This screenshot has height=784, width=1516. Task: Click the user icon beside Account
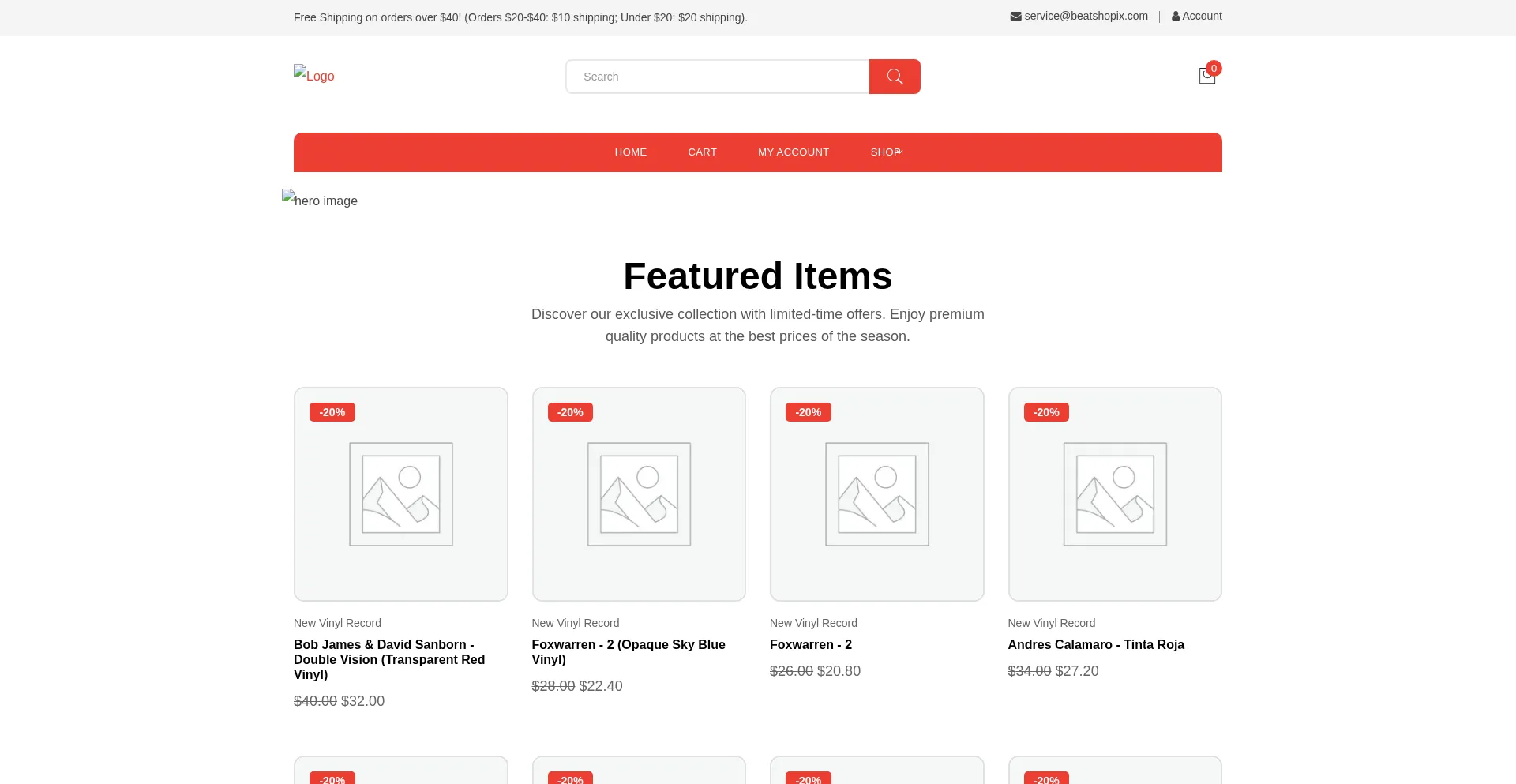click(1176, 16)
